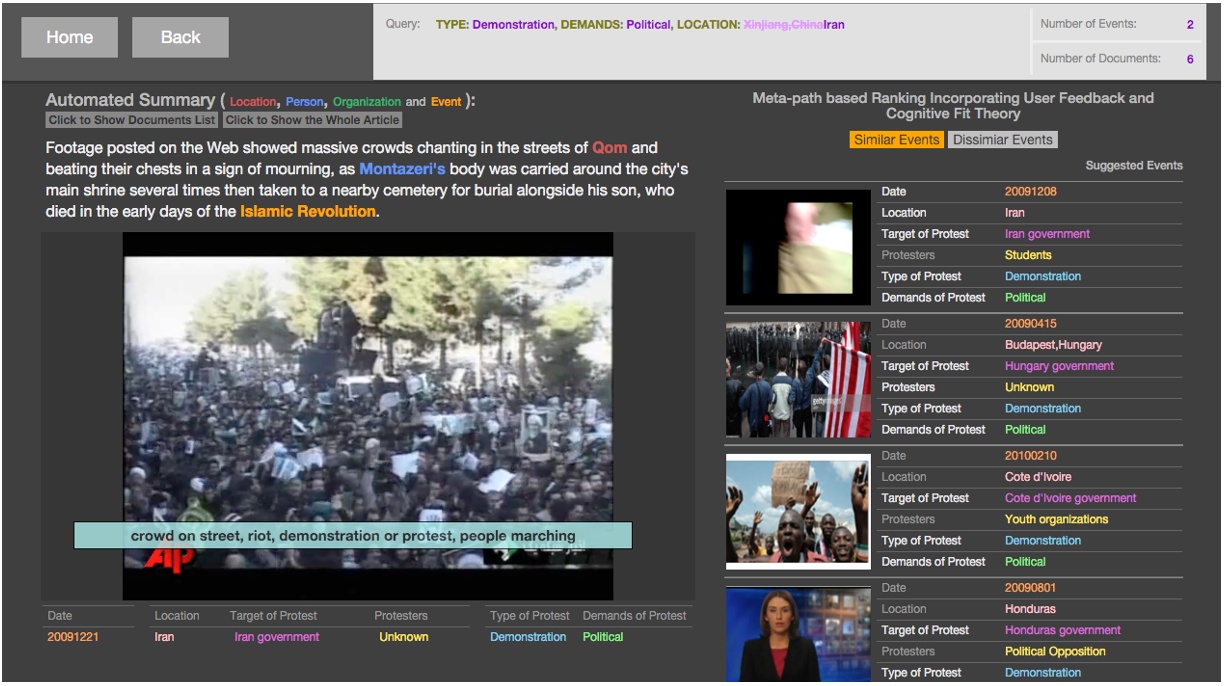Click date 20091221 below the video
This screenshot has width=1224, height=686.
pyautogui.click(x=73, y=637)
